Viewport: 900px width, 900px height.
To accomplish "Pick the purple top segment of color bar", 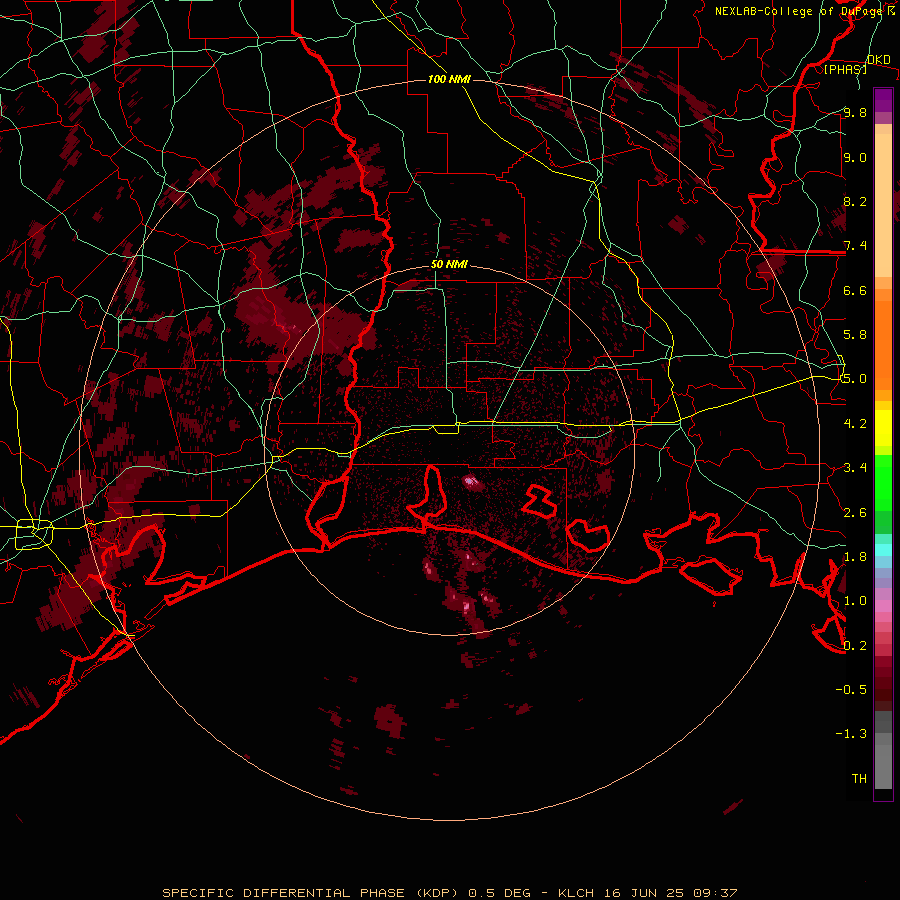I will 883,100.
